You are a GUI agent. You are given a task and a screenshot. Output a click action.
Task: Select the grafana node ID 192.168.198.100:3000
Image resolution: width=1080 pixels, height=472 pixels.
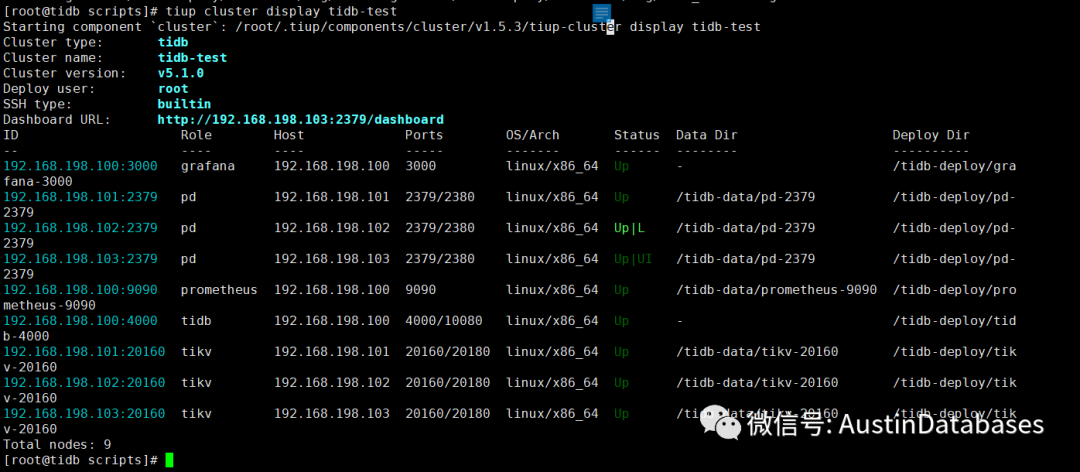tap(81, 166)
